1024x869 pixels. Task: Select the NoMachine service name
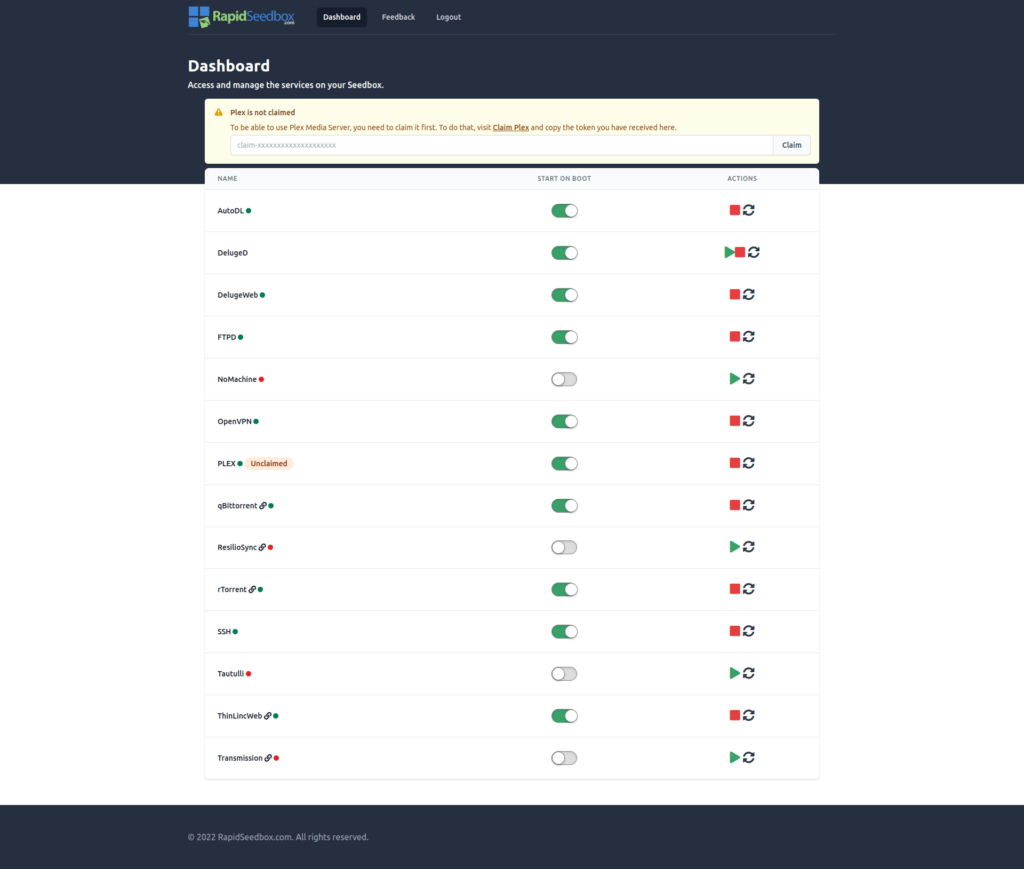[x=237, y=379]
